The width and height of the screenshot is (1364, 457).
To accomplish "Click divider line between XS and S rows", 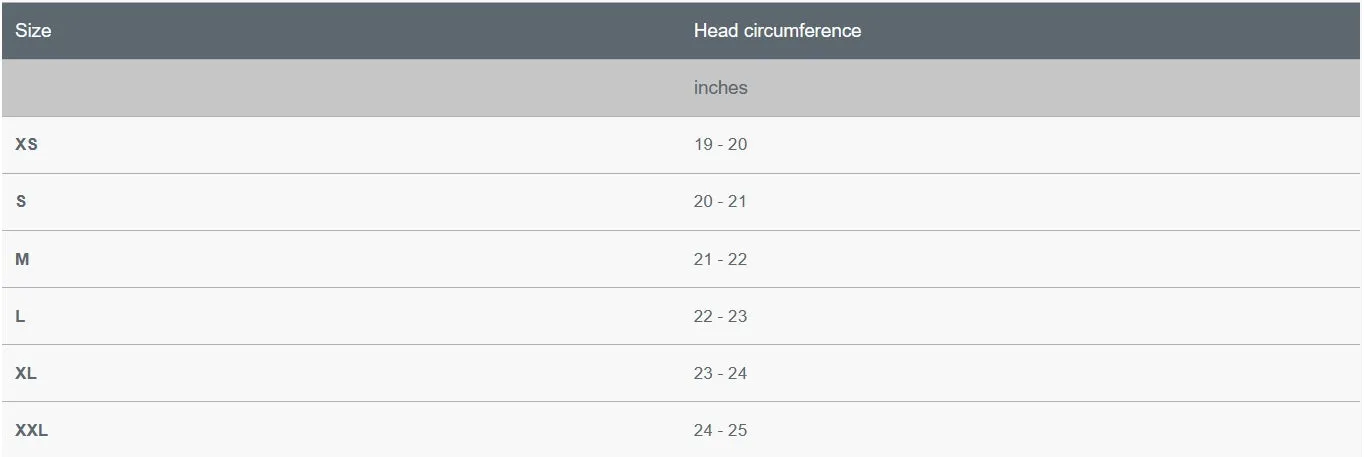I will click(681, 173).
